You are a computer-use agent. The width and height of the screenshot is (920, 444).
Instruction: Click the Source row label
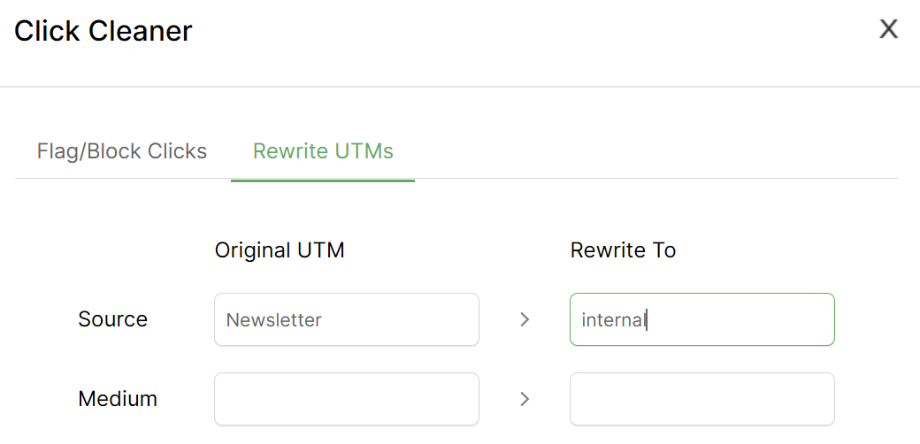pyautogui.click(x=113, y=319)
